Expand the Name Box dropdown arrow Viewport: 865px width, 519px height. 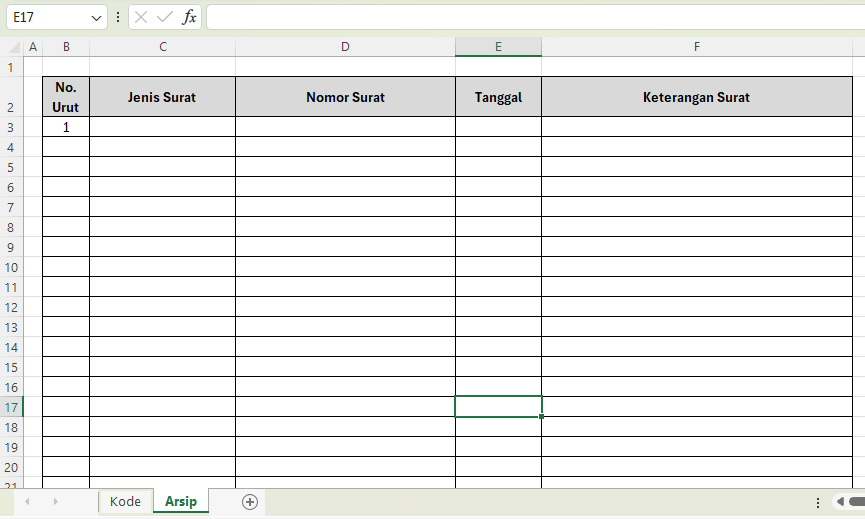point(96,18)
